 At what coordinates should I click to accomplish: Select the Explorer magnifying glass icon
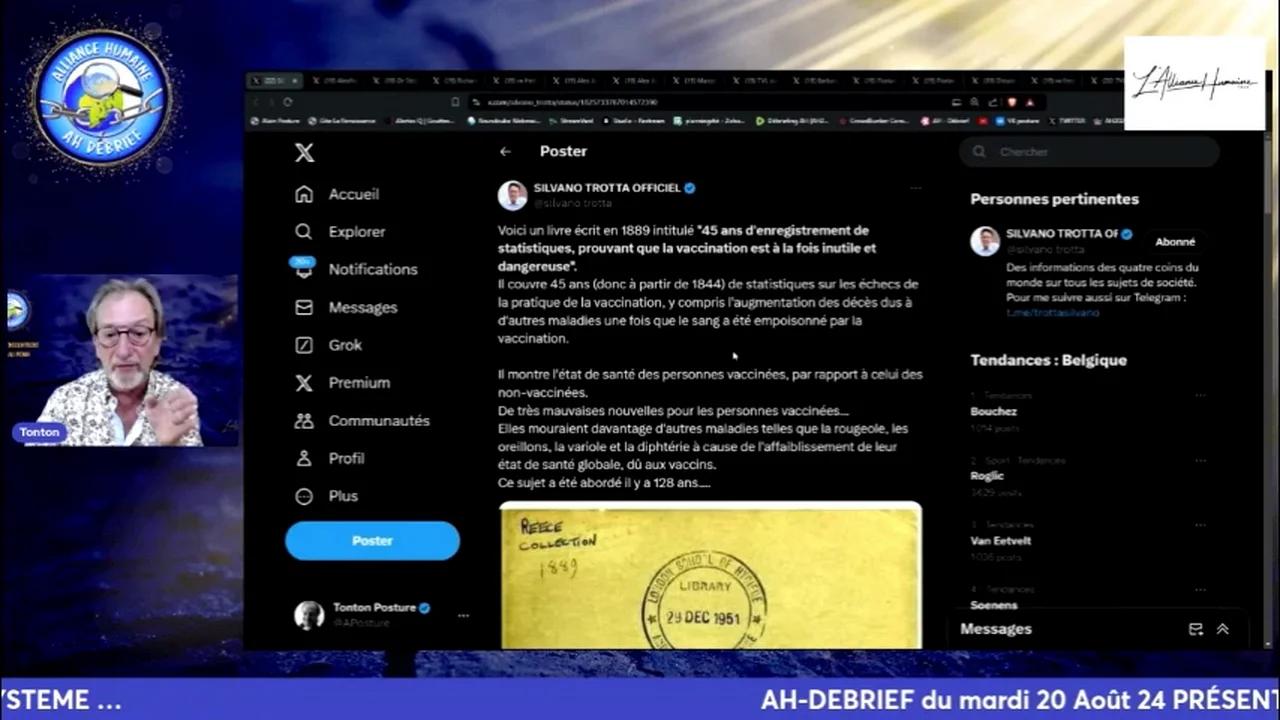(303, 231)
